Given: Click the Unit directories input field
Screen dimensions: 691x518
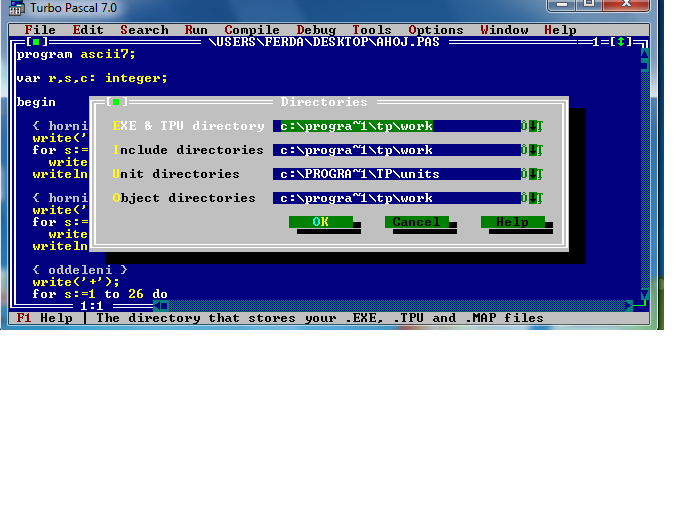Looking at the screenshot, I should (x=397, y=174).
